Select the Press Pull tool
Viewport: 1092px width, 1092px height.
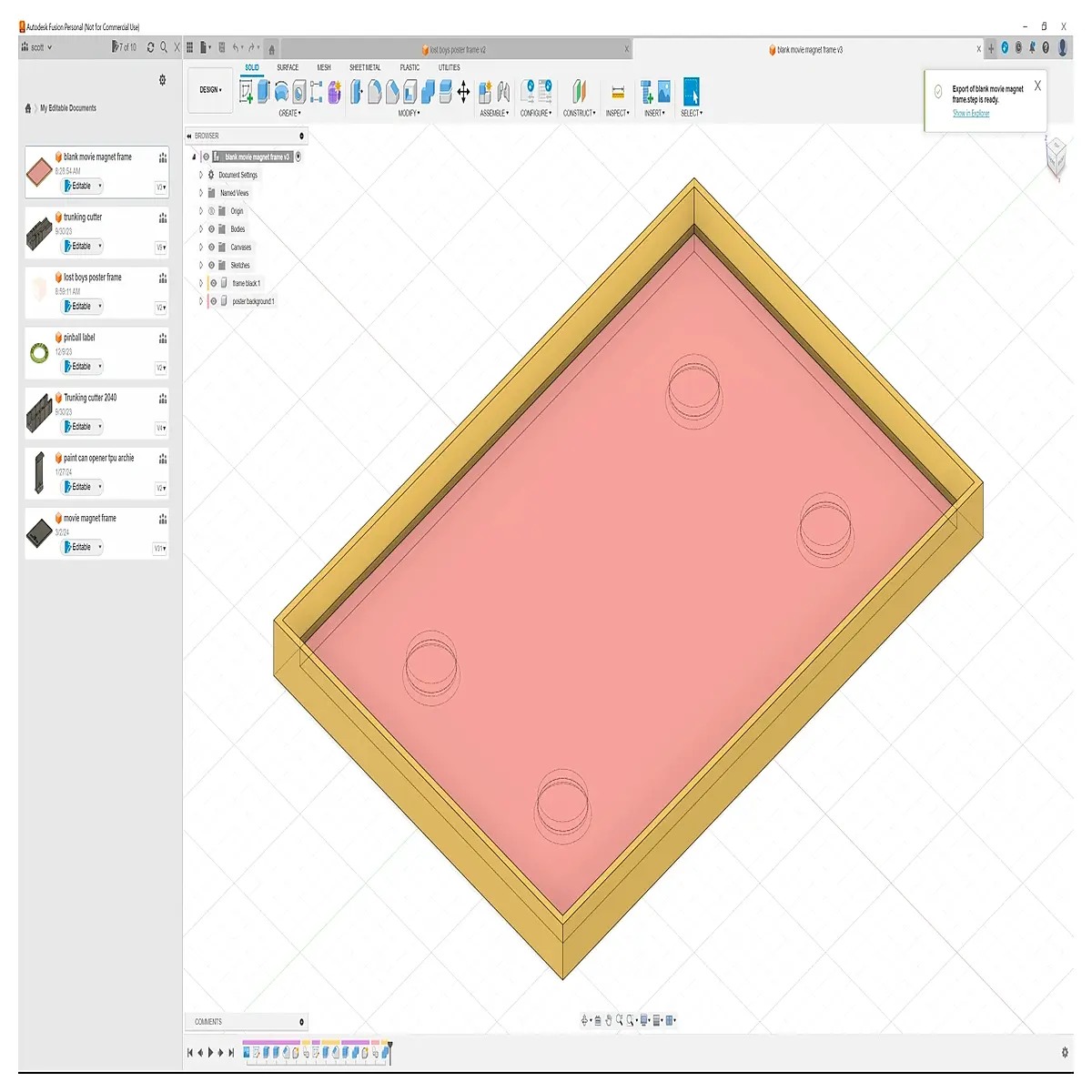click(x=357, y=91)
